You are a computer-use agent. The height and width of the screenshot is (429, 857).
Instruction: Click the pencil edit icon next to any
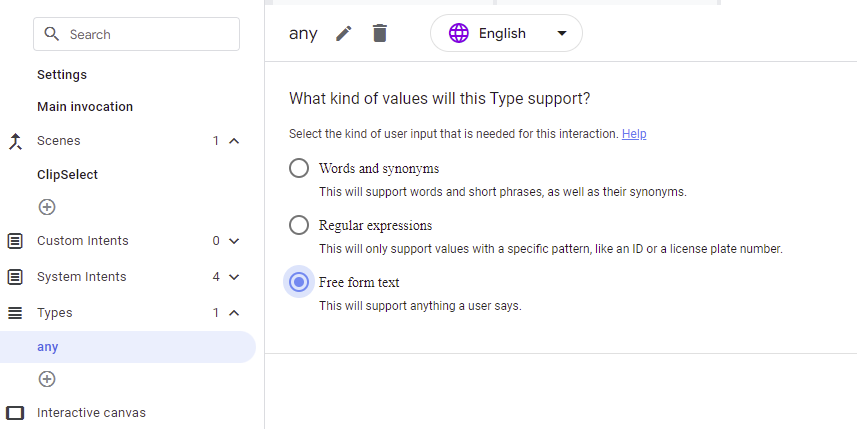pyautogui.click(x=344, y=33)
